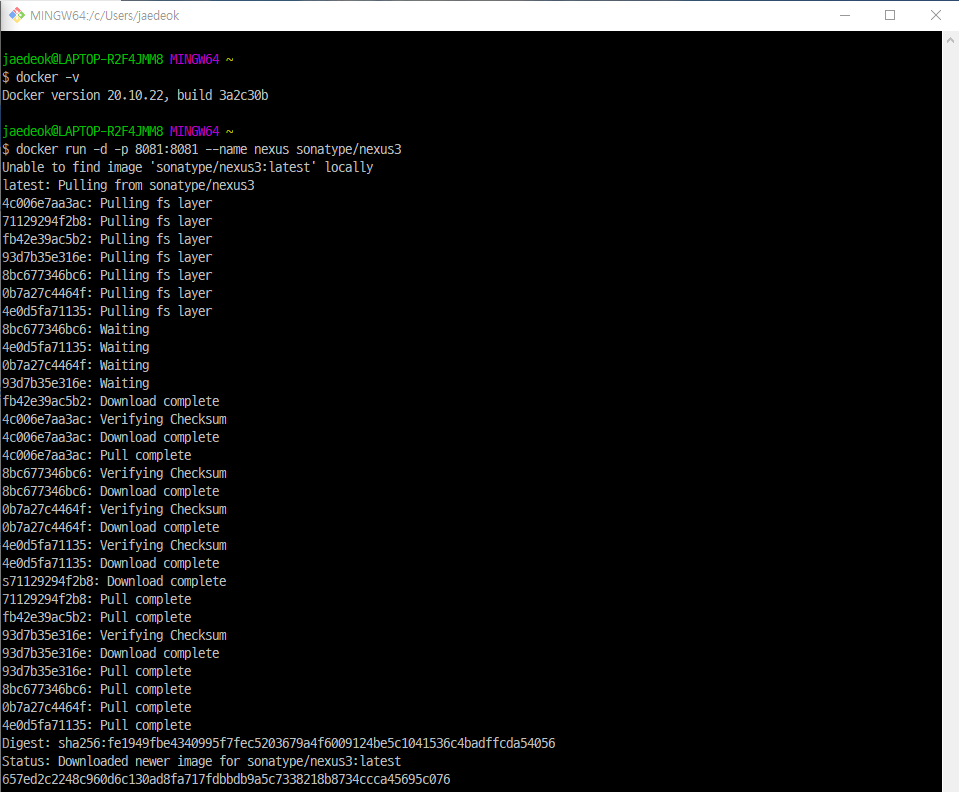959x792 pixels.
Task: Click 'Docker version 20.10.22, build 3a2c30b' output
Action: click(135, 95)
